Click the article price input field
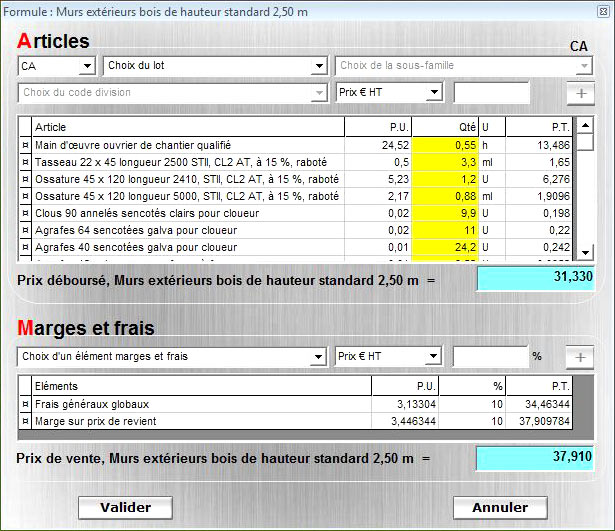 pos(491,93)
